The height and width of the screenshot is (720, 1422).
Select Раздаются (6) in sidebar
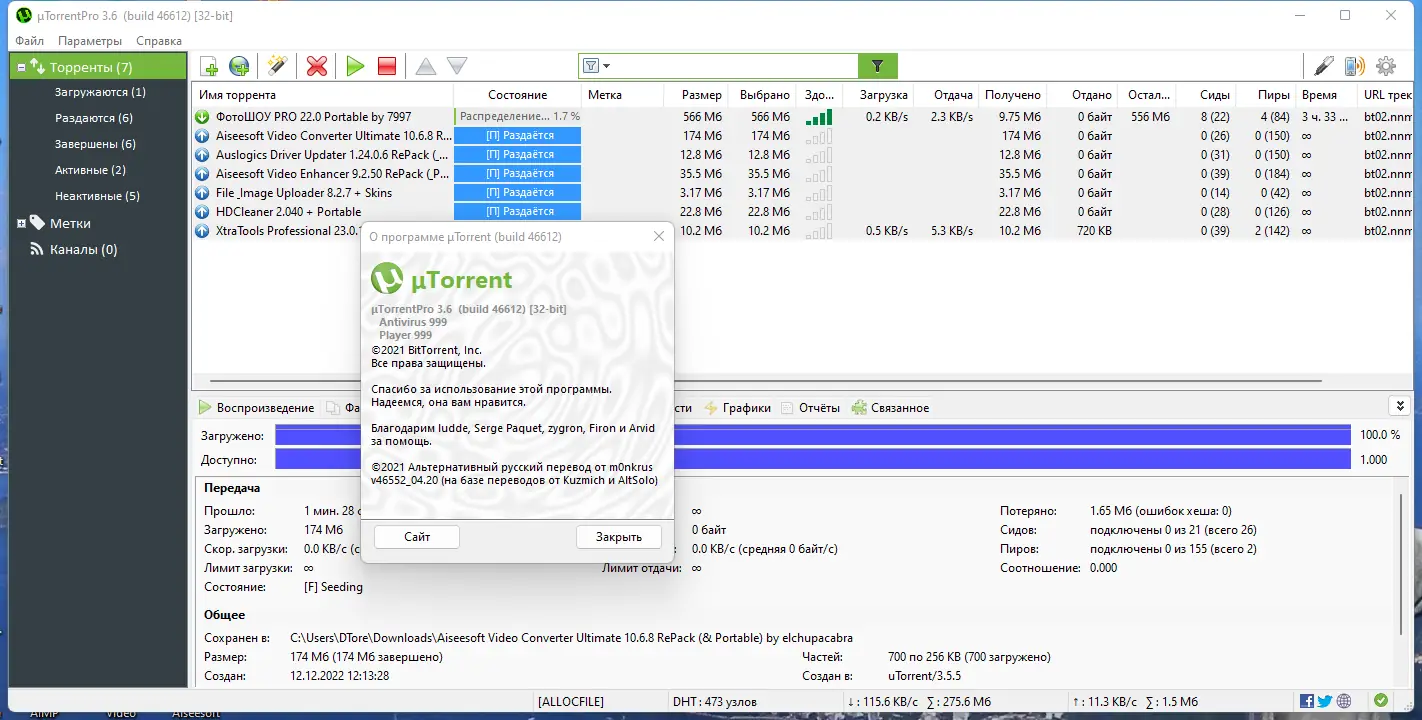pos(94,118)
